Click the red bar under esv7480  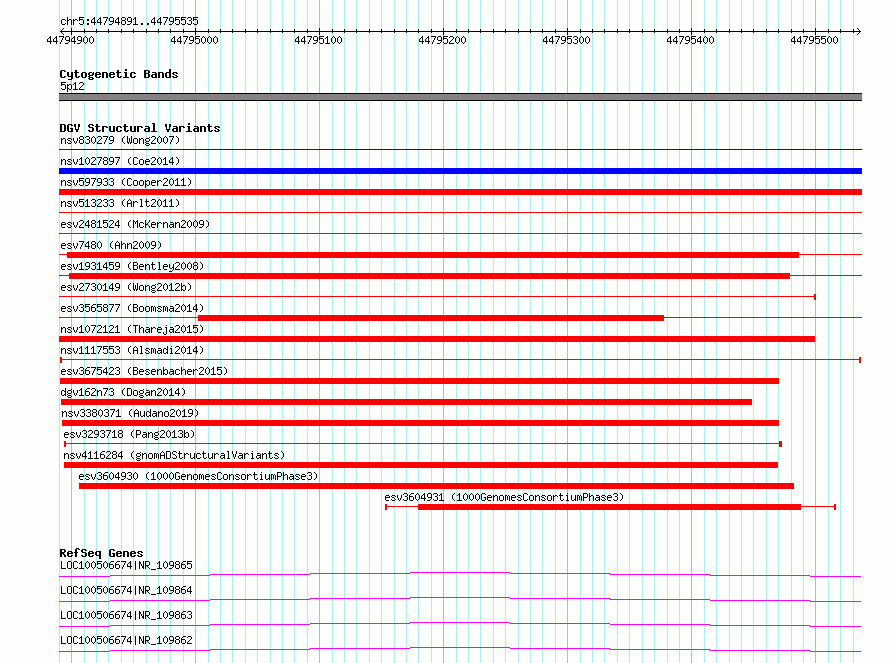[433, 255]
